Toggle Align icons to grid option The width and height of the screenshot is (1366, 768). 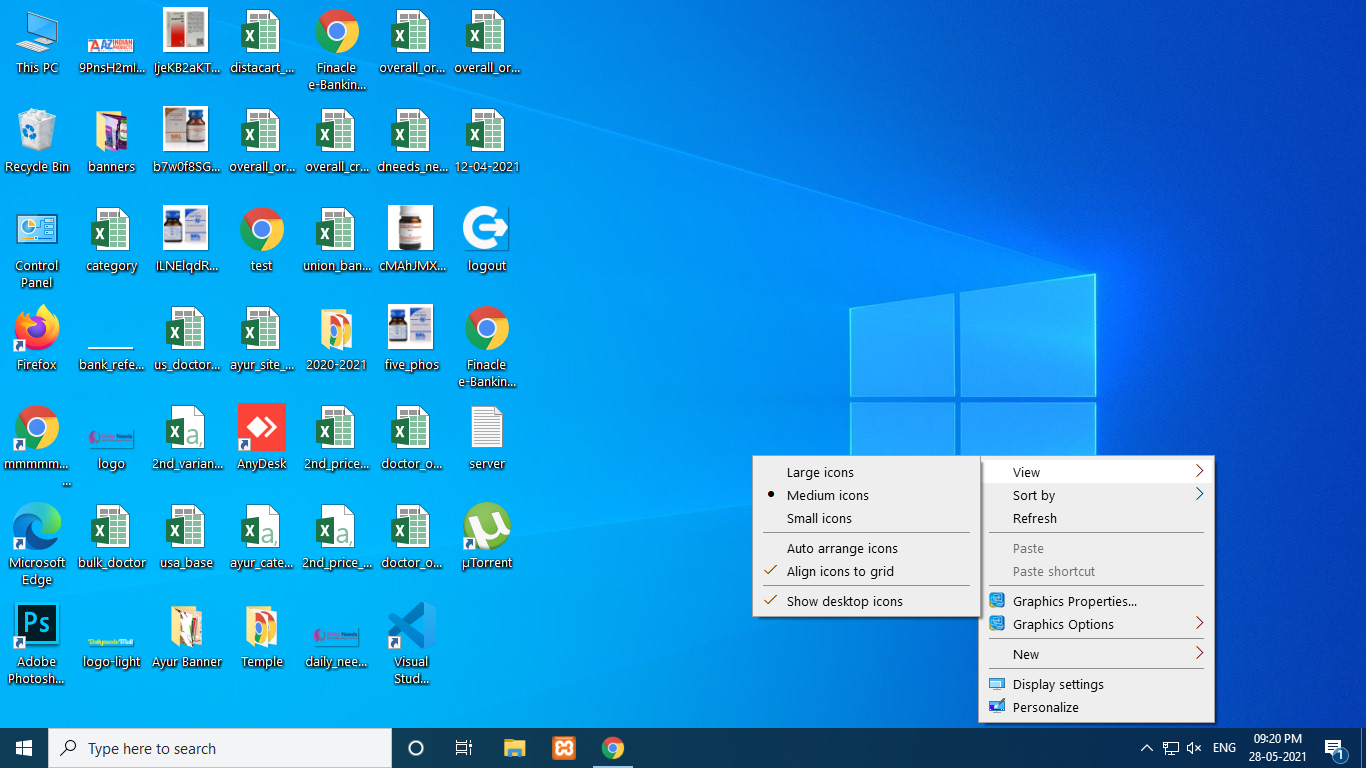pyautogui.click(x=840, y=572)
